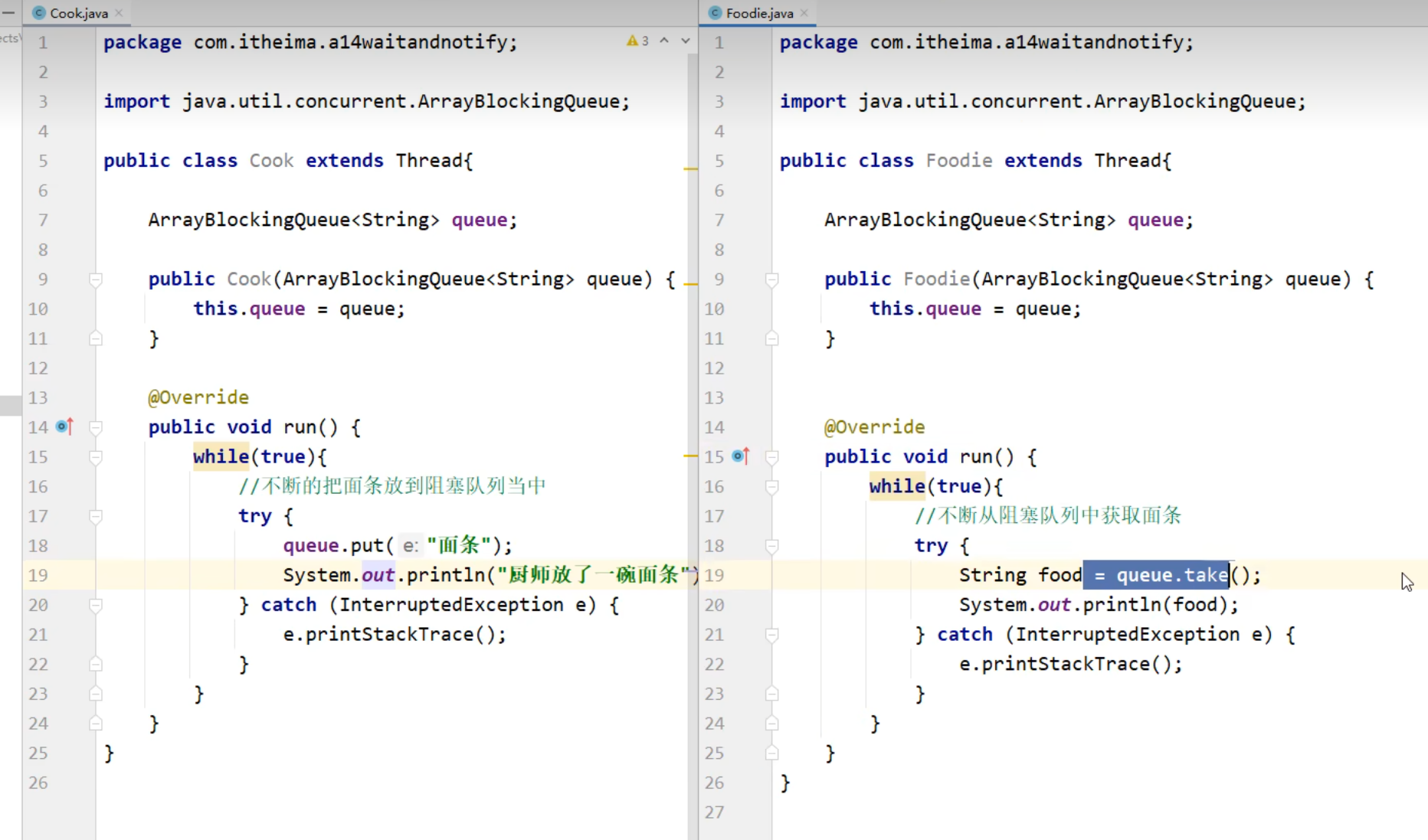The width and height of the screenshot is (1428, 840).
Task: Click override gutter icon in Cook.java
Action: [65, 427]
